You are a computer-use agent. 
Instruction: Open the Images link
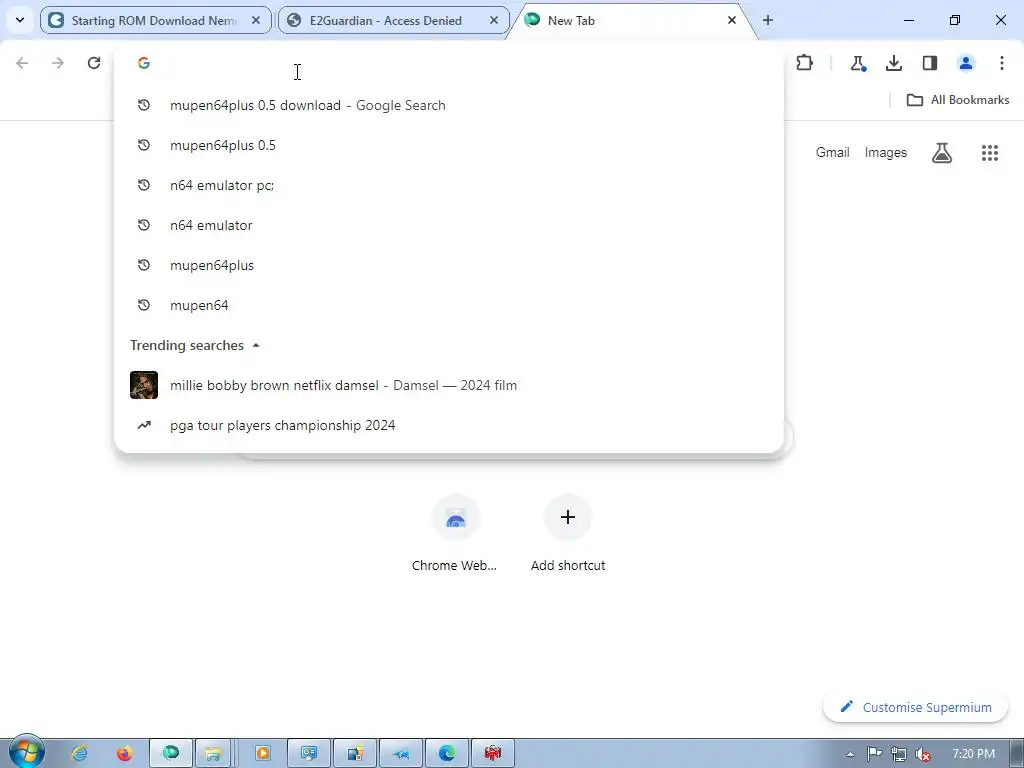tap(886, 152)
